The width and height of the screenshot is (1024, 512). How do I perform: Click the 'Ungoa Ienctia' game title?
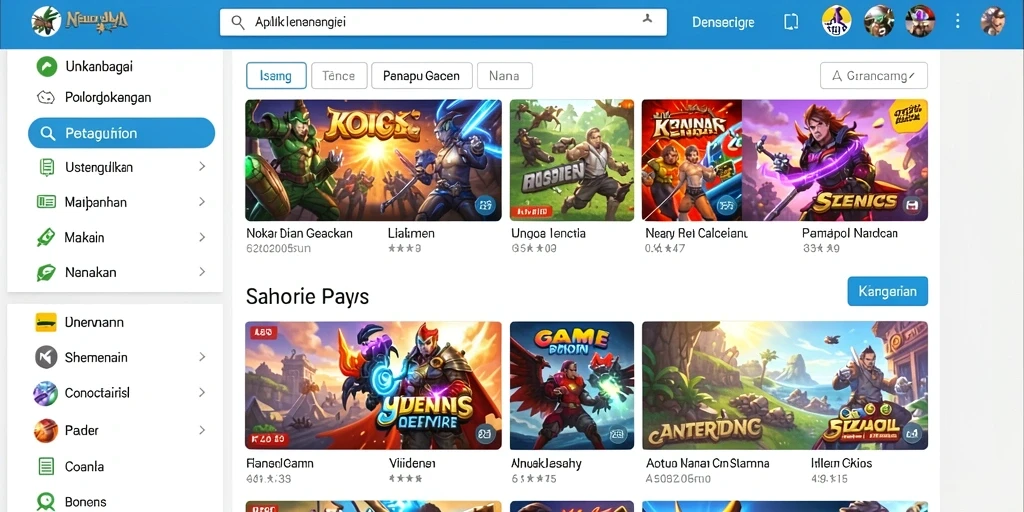pos(549,233)
